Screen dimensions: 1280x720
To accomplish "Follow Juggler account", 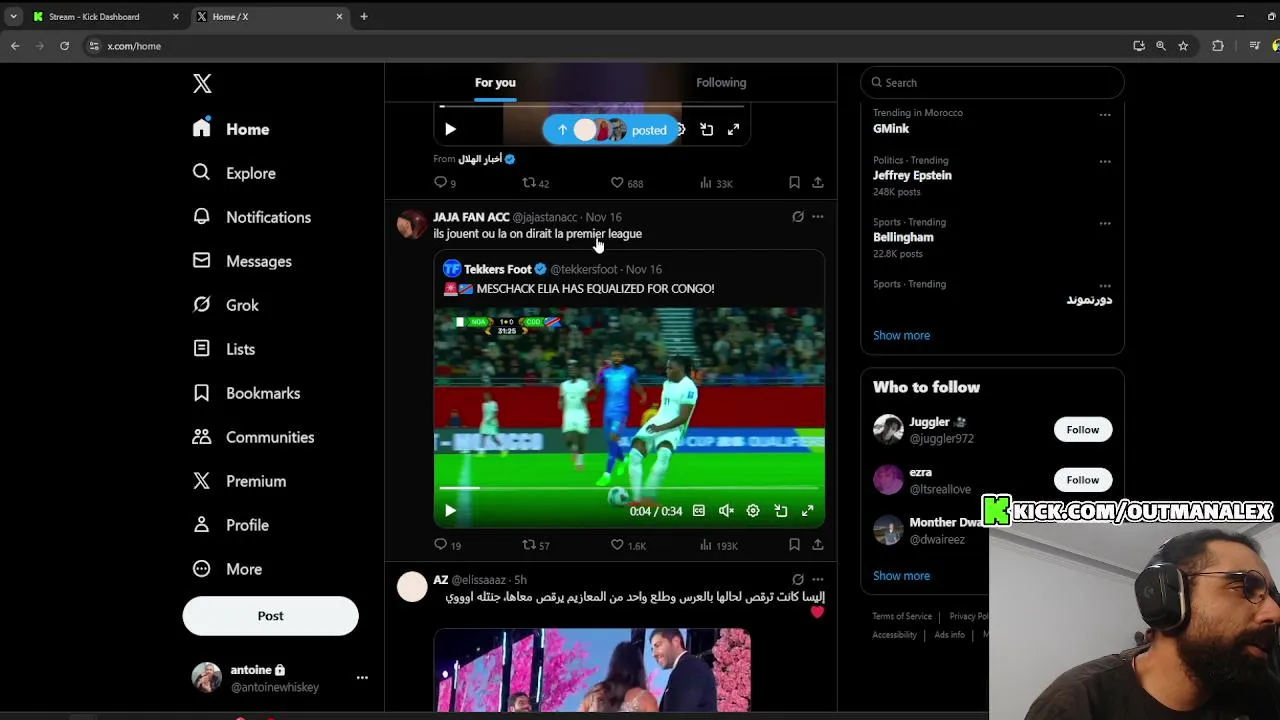I will (1082, 430).
